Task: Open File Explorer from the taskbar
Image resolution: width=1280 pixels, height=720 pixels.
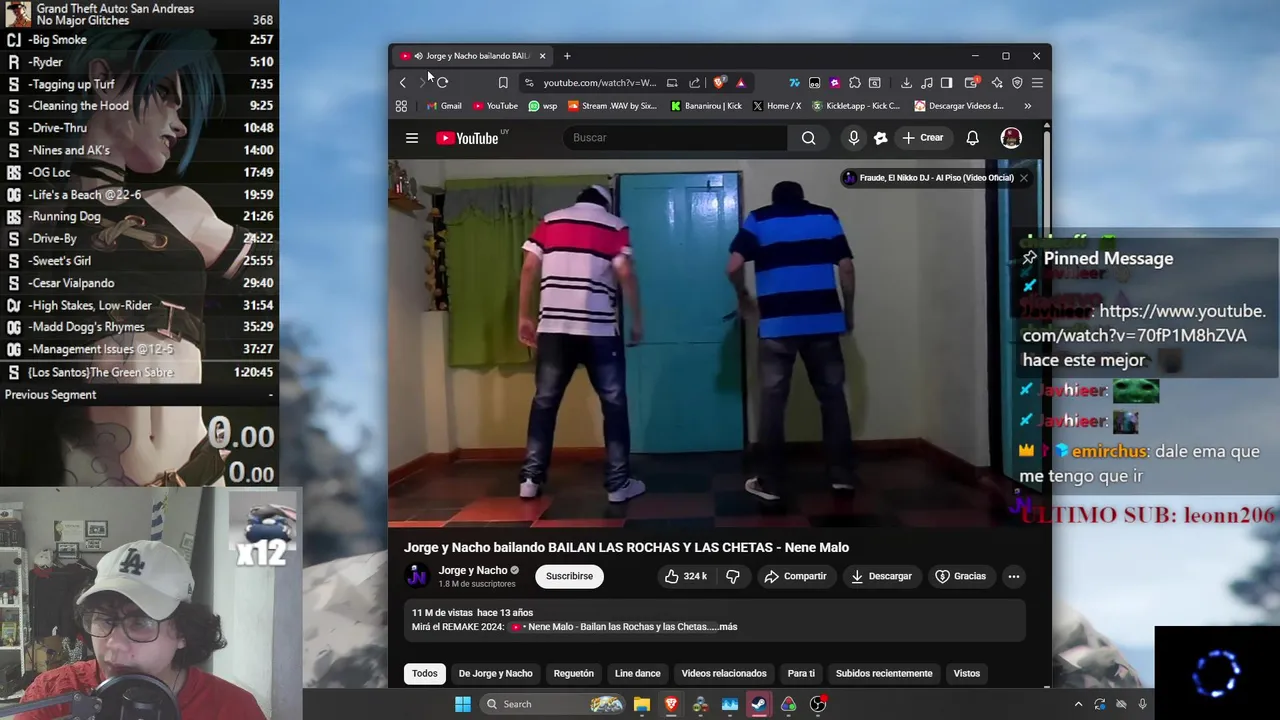Action: coord(641,704)
